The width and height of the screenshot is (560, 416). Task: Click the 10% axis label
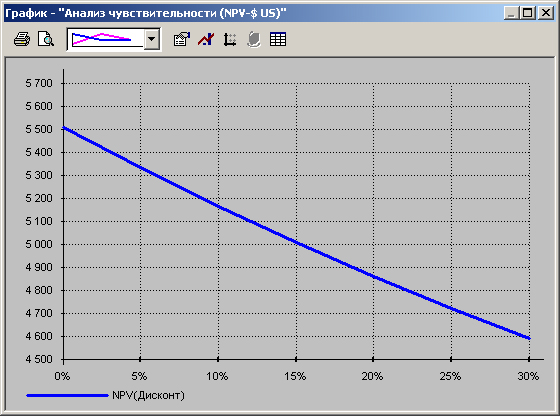[217, 376]
